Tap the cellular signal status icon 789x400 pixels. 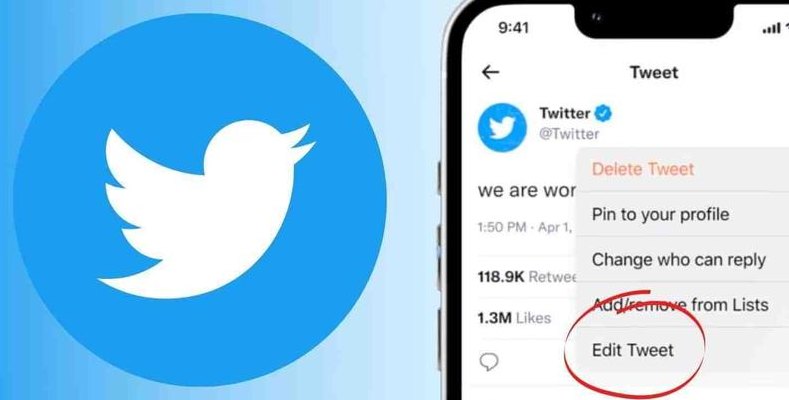(771, 29)
